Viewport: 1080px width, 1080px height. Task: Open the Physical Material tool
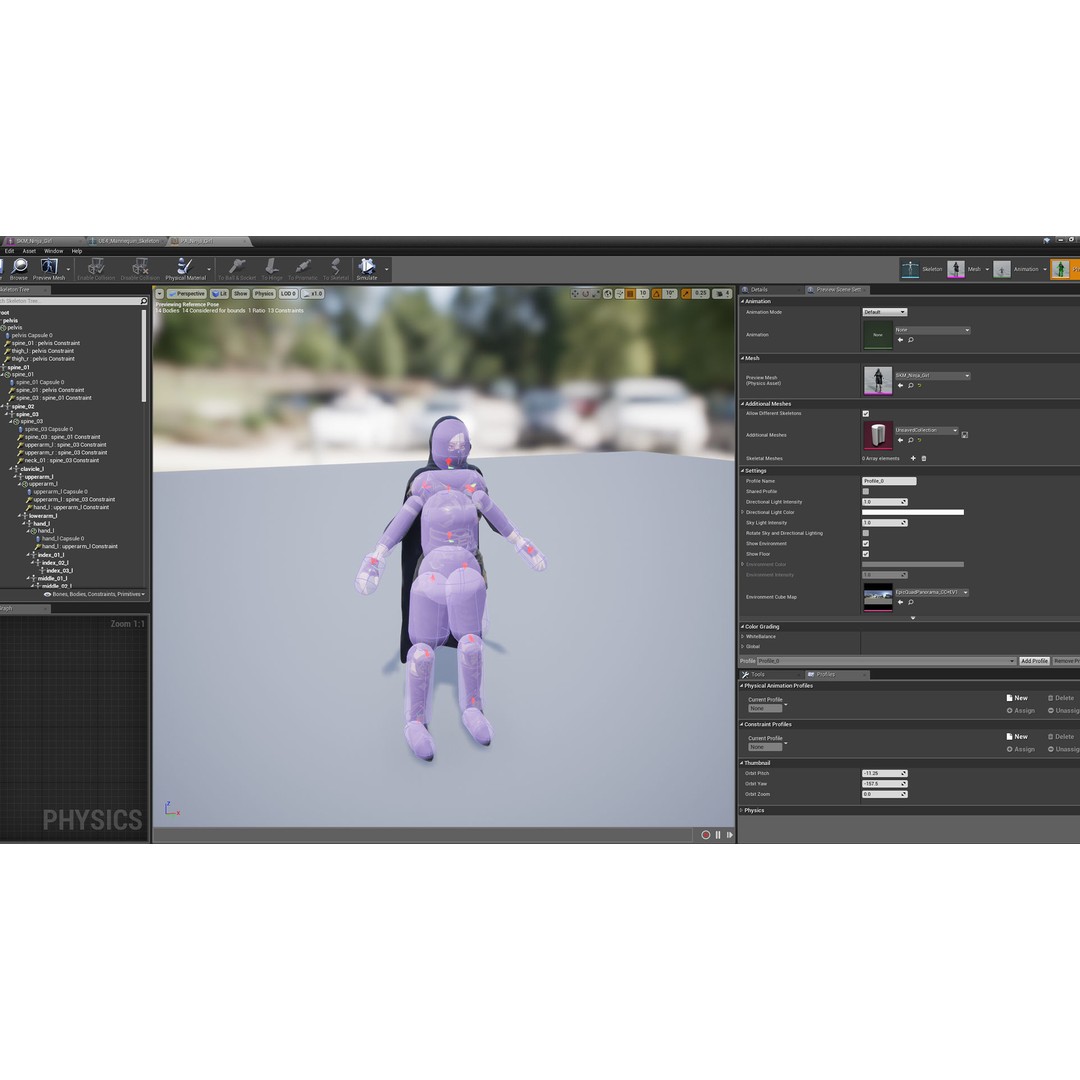[185, 269]
